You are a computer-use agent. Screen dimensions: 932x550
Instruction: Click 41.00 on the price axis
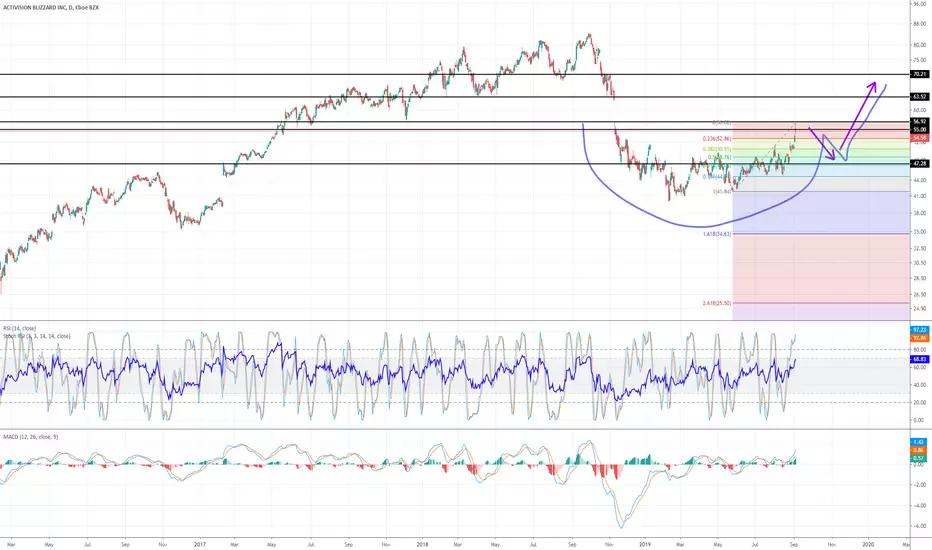point(920,196)
